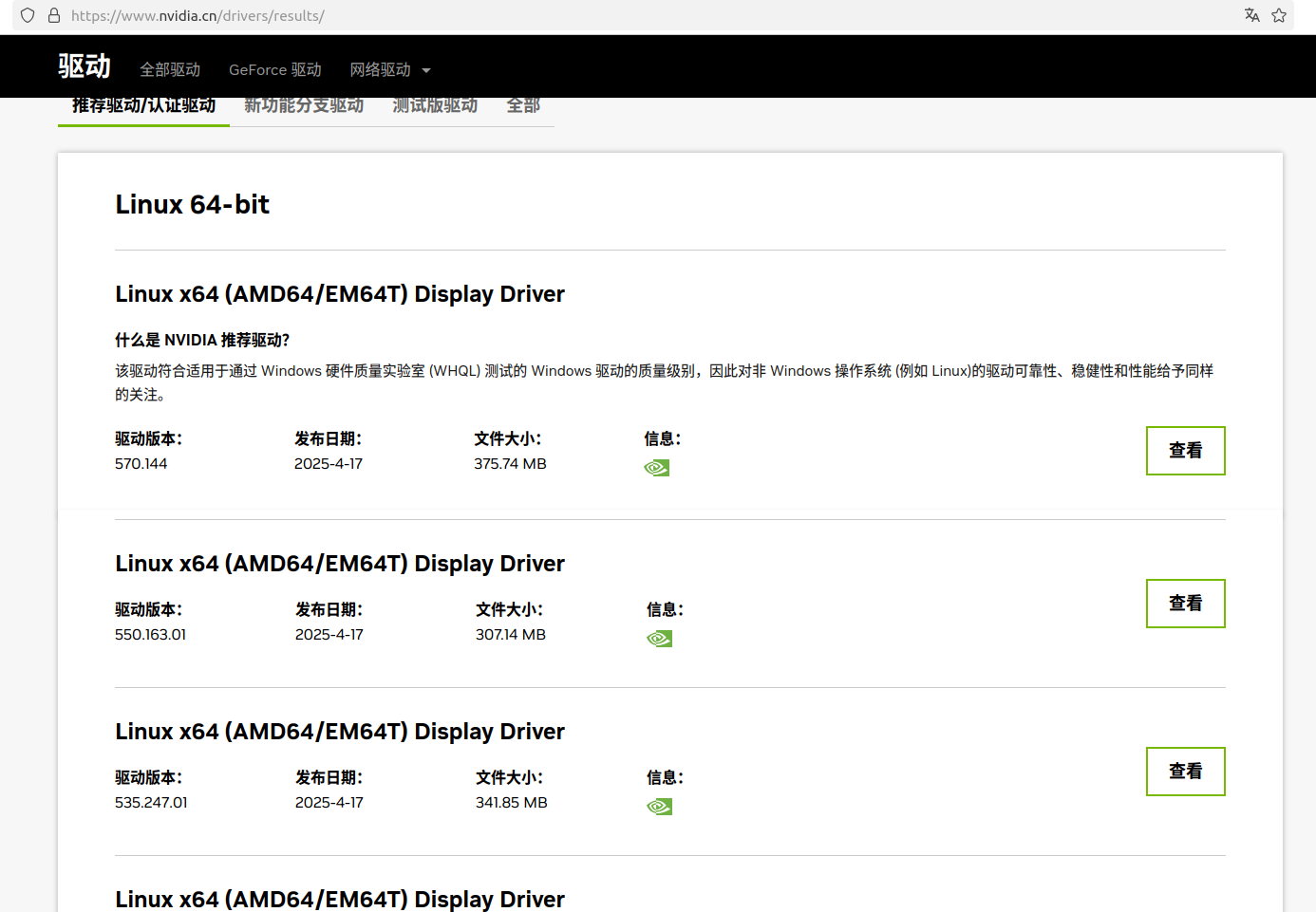Select the 推荐驱动/认证驱动 tab
Screen dimensions: 1316x912
(143, 106)
